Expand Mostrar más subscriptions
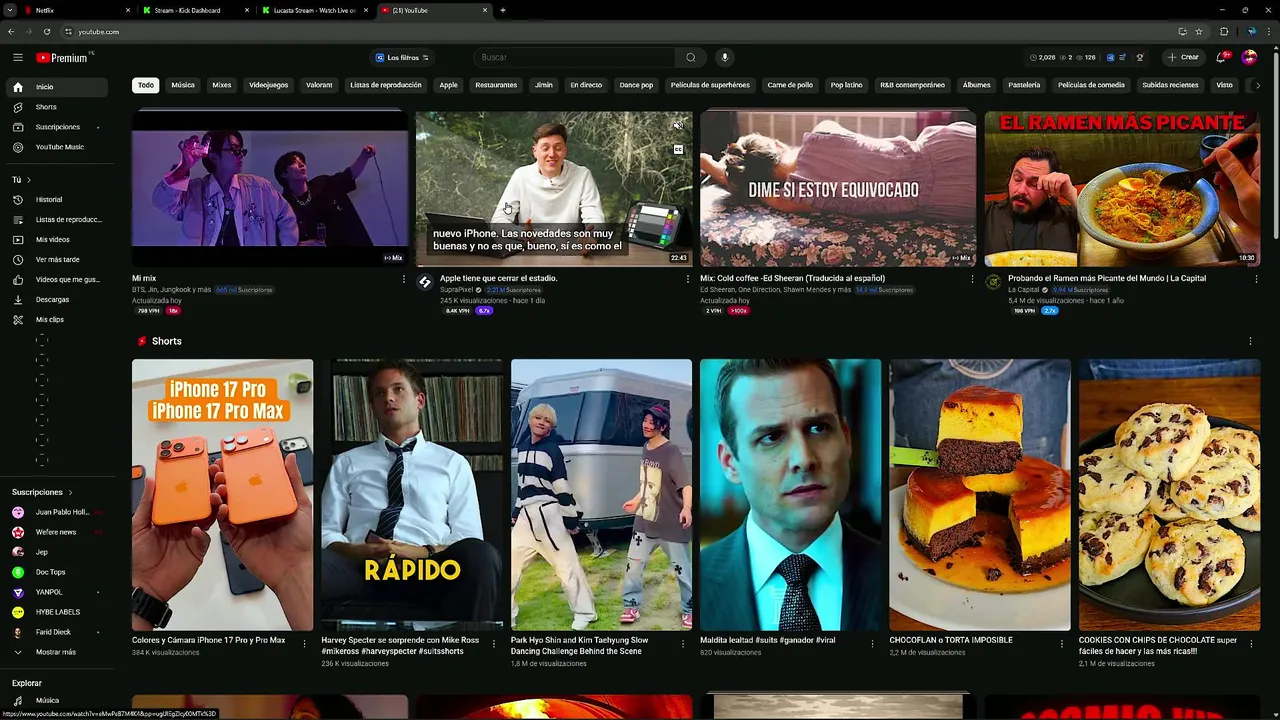 pos(55,652)
